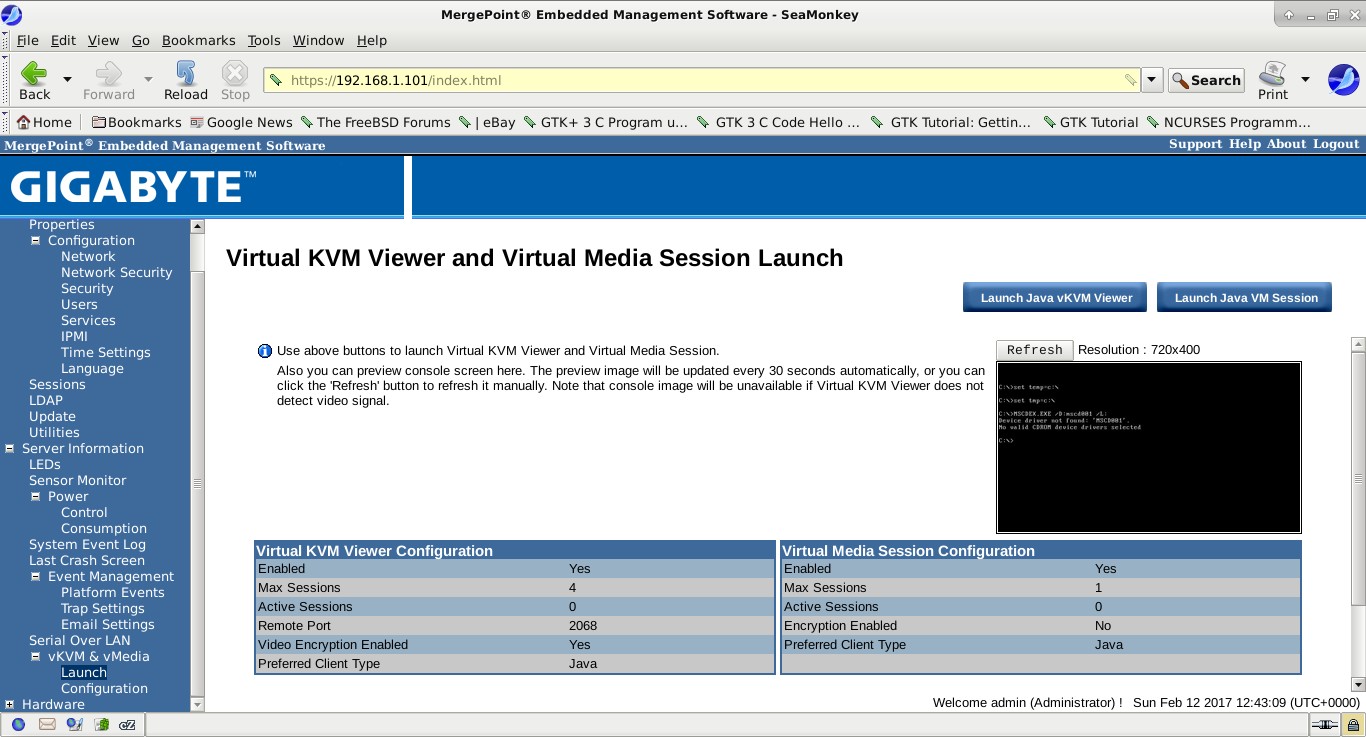1366x737 pixels.
Task: Collapse the Configuration tree node
Action: tap(36, 241)
